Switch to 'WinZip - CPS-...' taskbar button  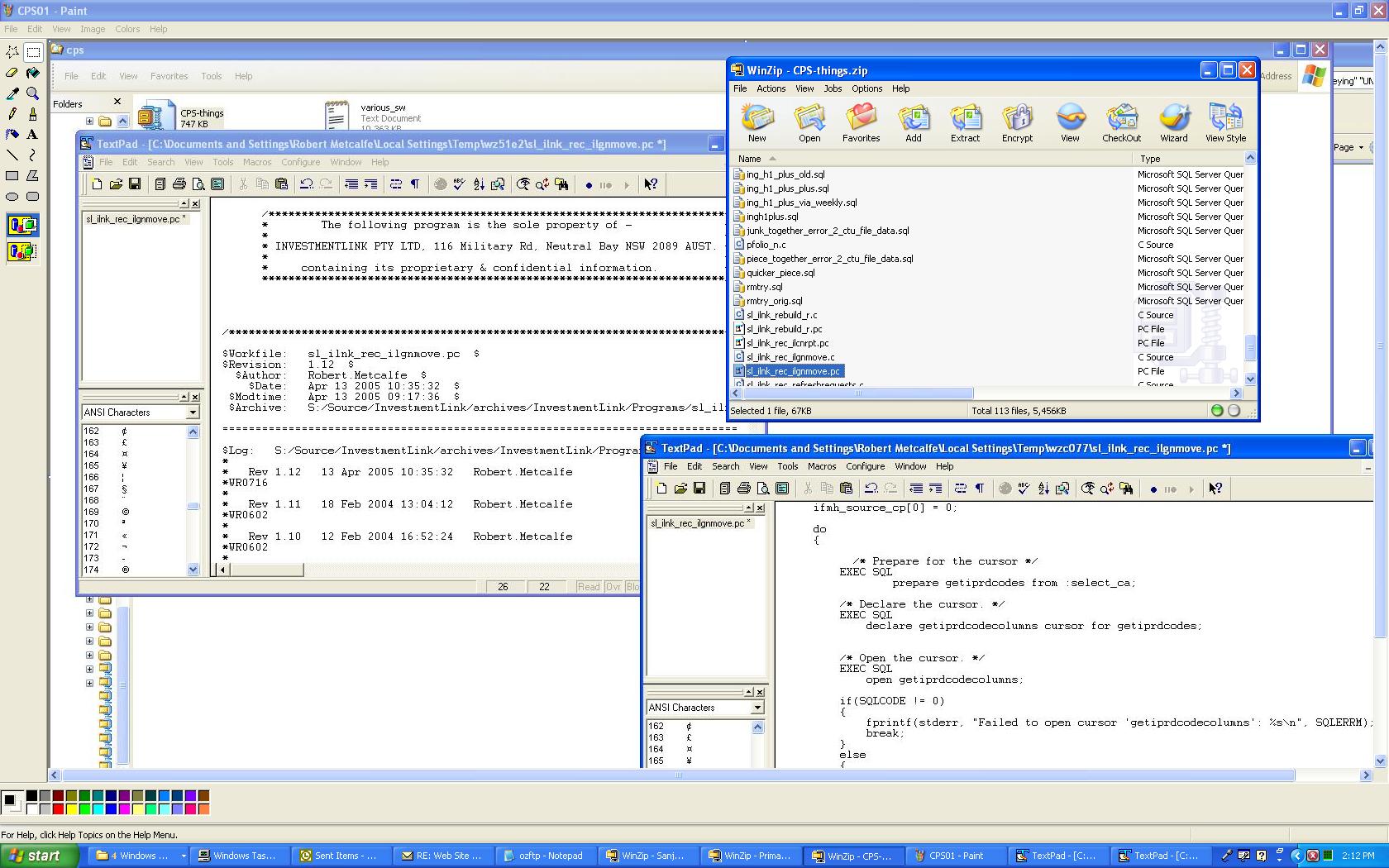[854, 856]
